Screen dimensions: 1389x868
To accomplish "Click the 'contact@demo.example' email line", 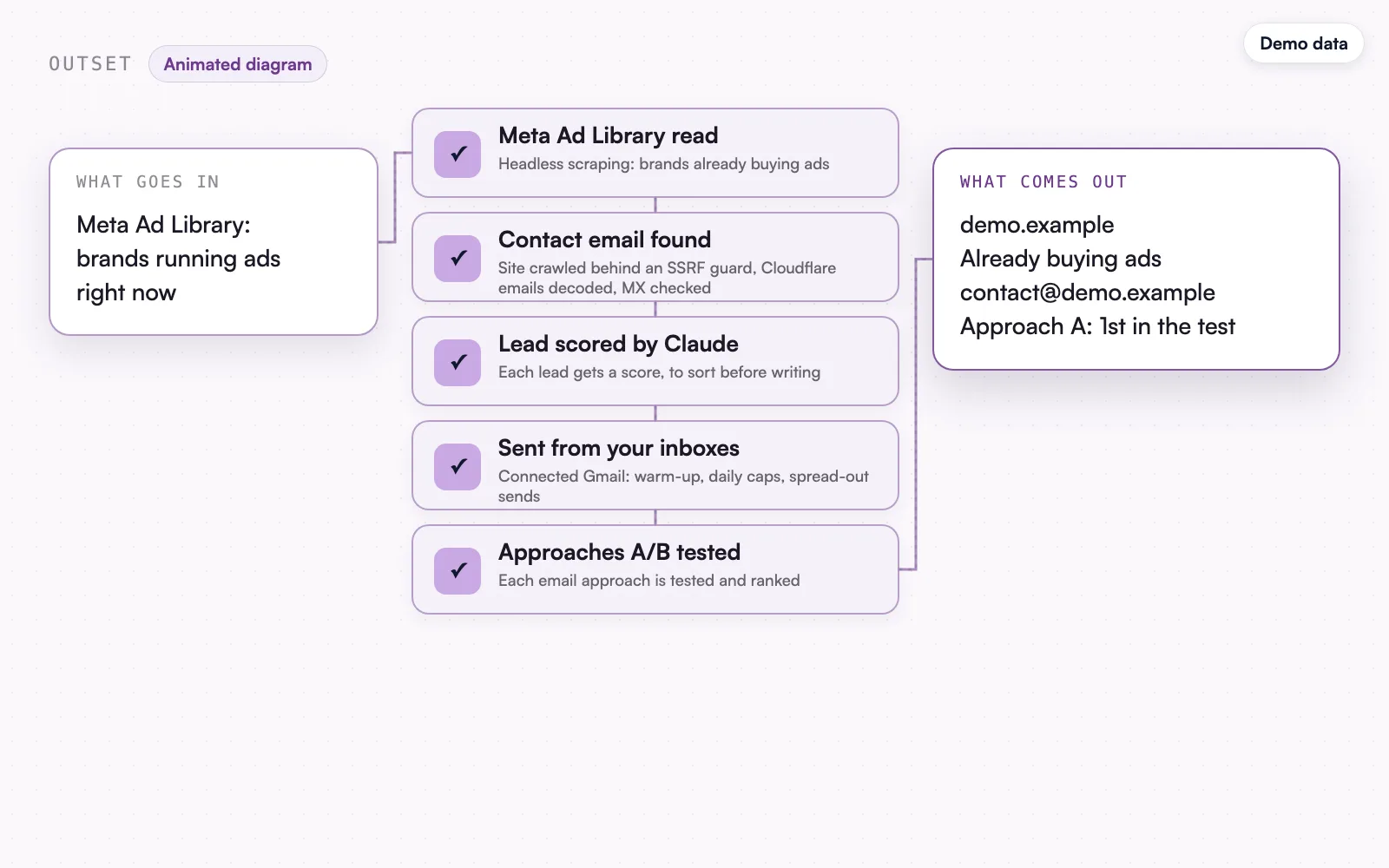I will [1088, 293].
